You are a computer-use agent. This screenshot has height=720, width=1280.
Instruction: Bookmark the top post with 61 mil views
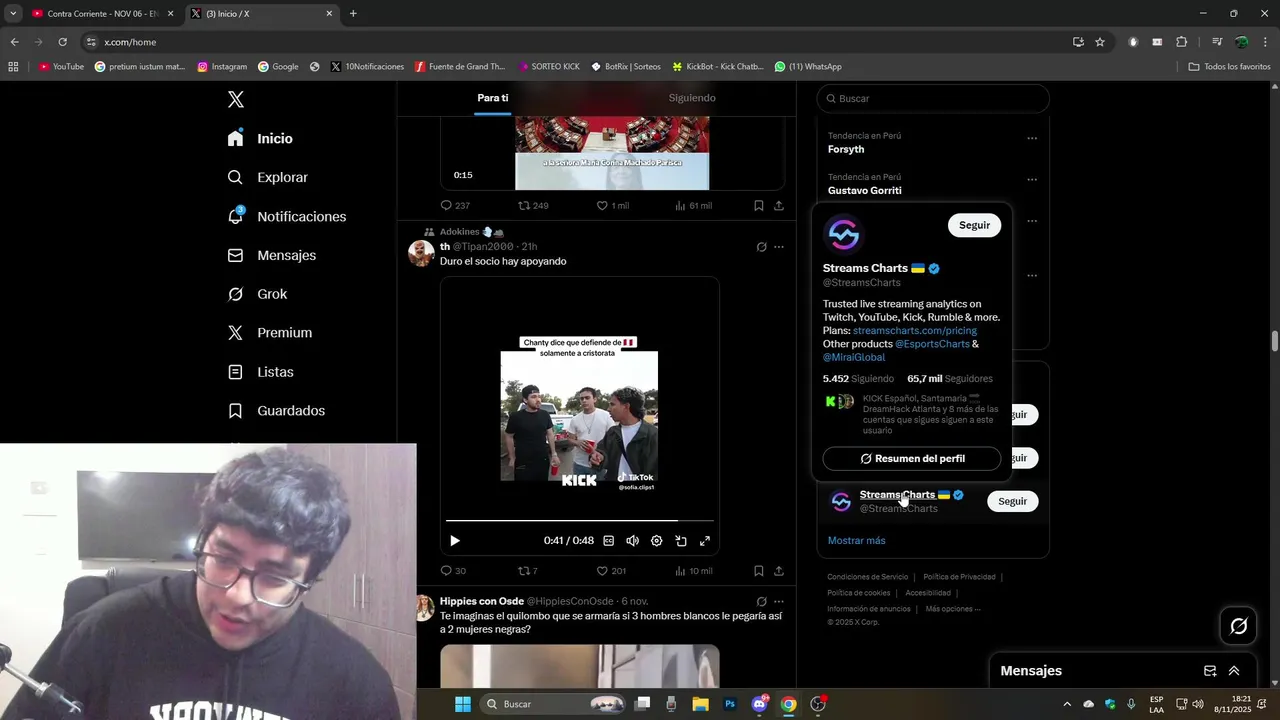click(759, 206)
